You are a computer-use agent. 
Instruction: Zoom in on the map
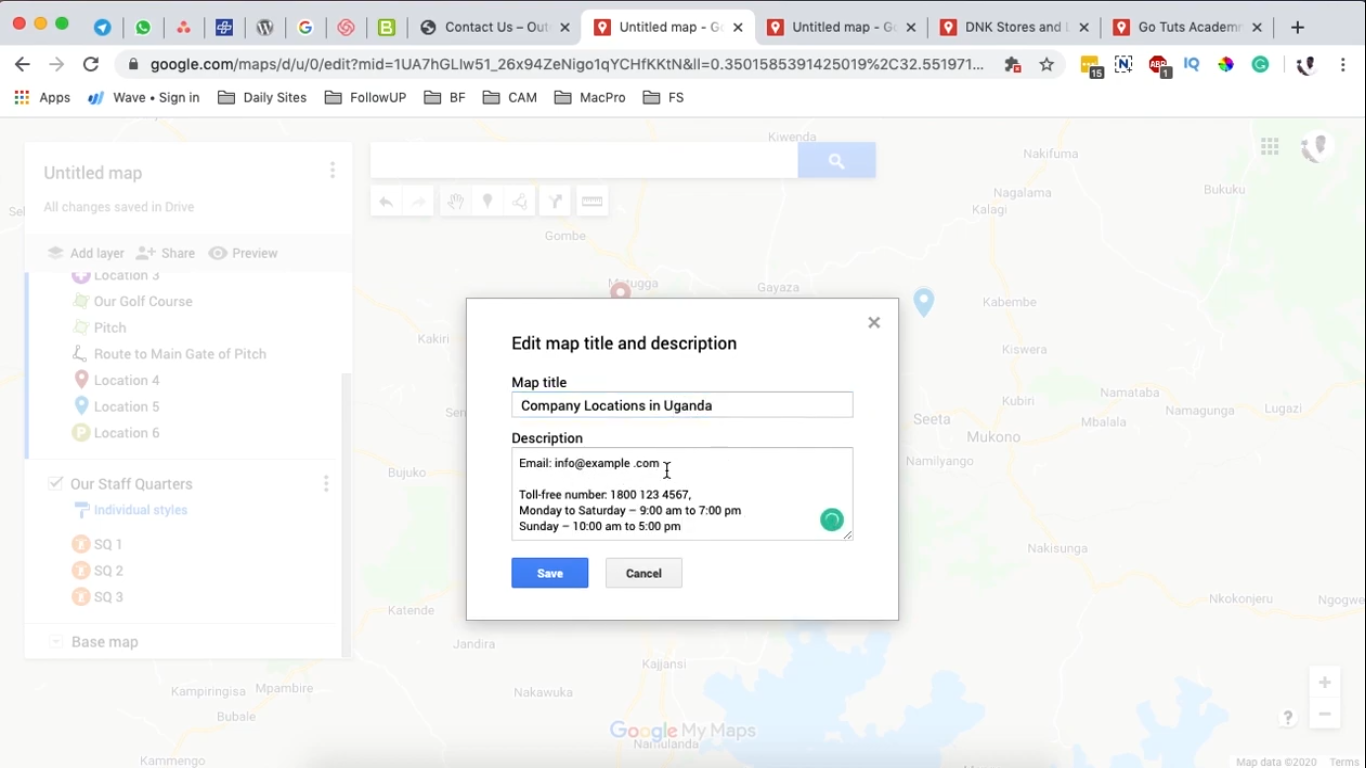1324,682
